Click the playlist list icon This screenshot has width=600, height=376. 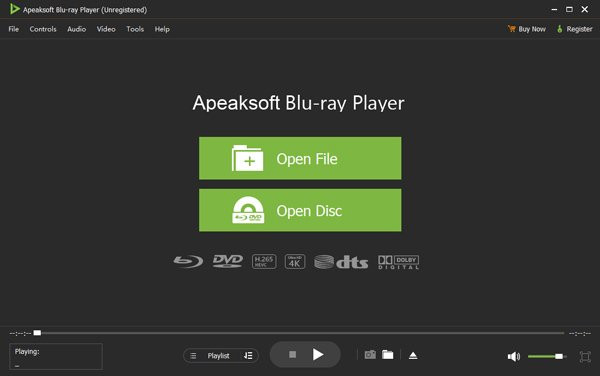193,356
